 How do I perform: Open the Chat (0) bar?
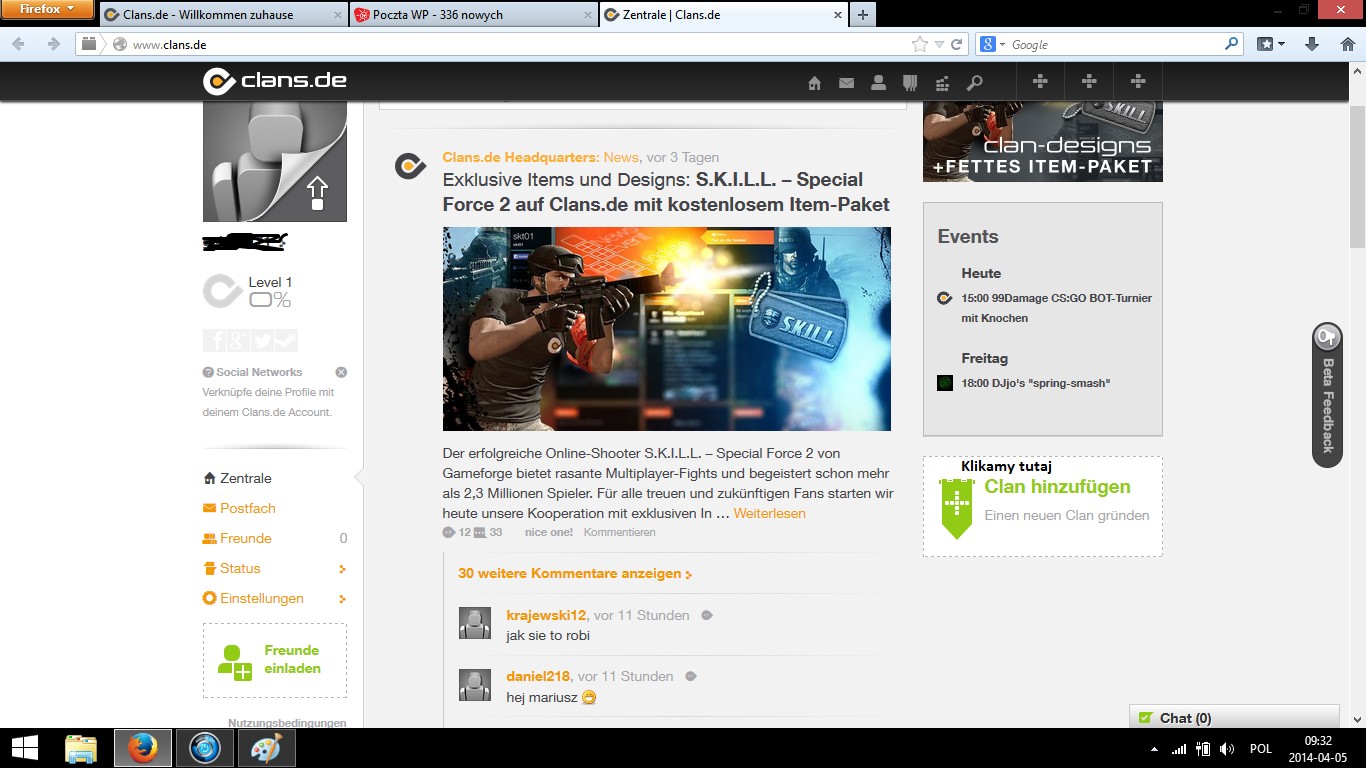pos(1234,717)
